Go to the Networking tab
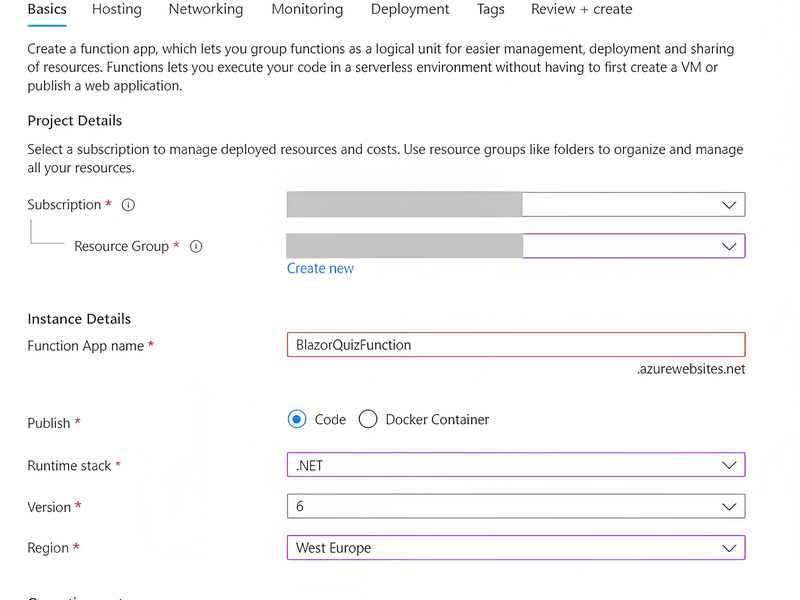Viewport: 800px width, 600px height. (x=206, y=9)
